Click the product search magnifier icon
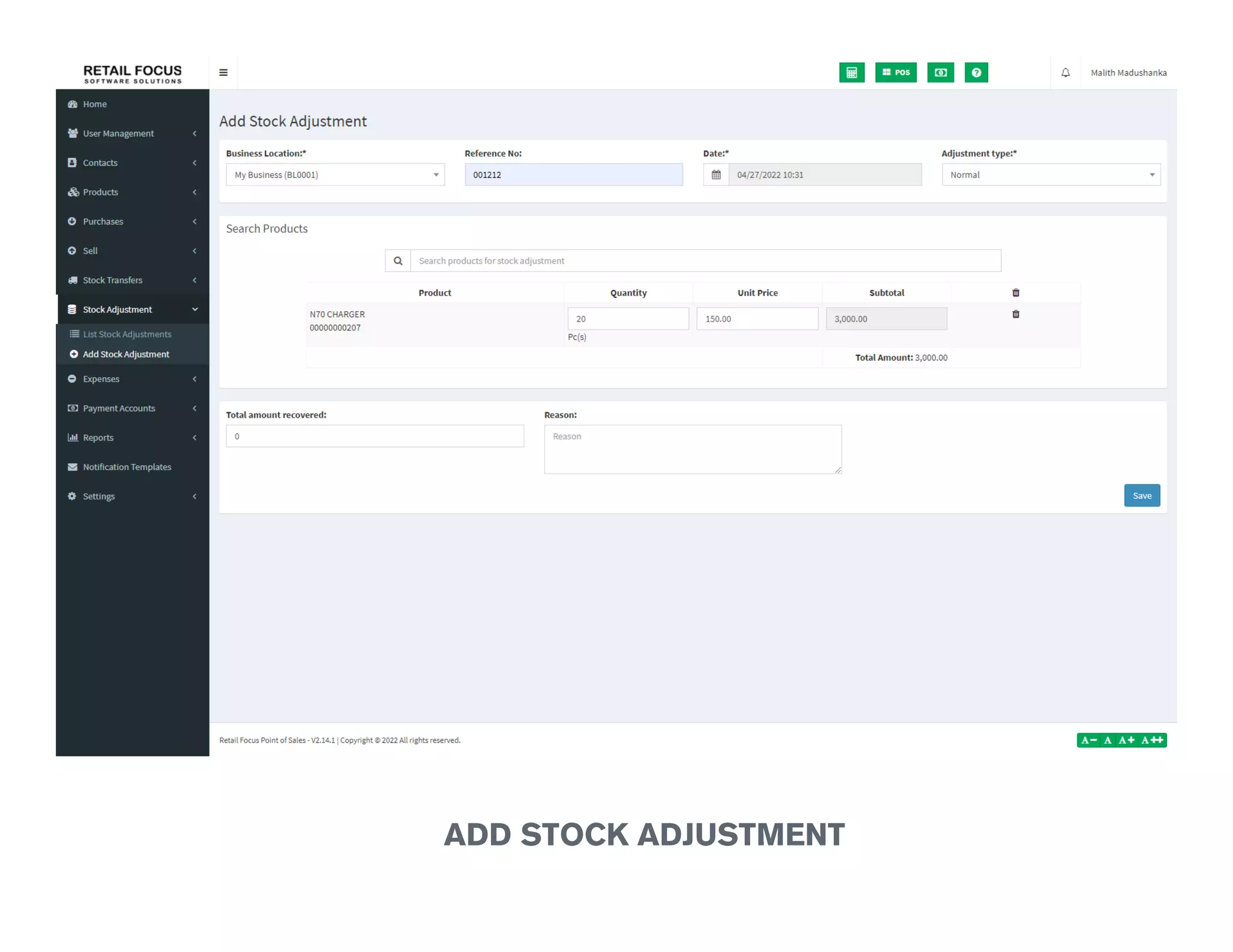Screen dimensions: 1233x952 (398, 261)
